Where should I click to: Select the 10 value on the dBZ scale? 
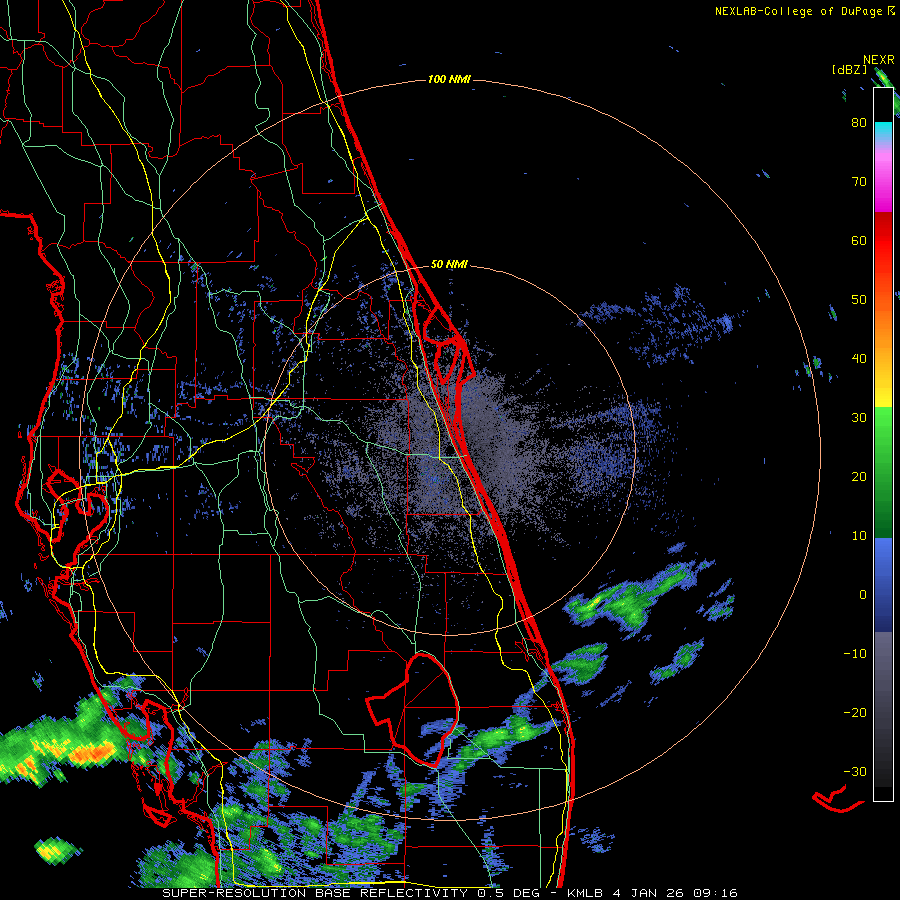[859, 536]
